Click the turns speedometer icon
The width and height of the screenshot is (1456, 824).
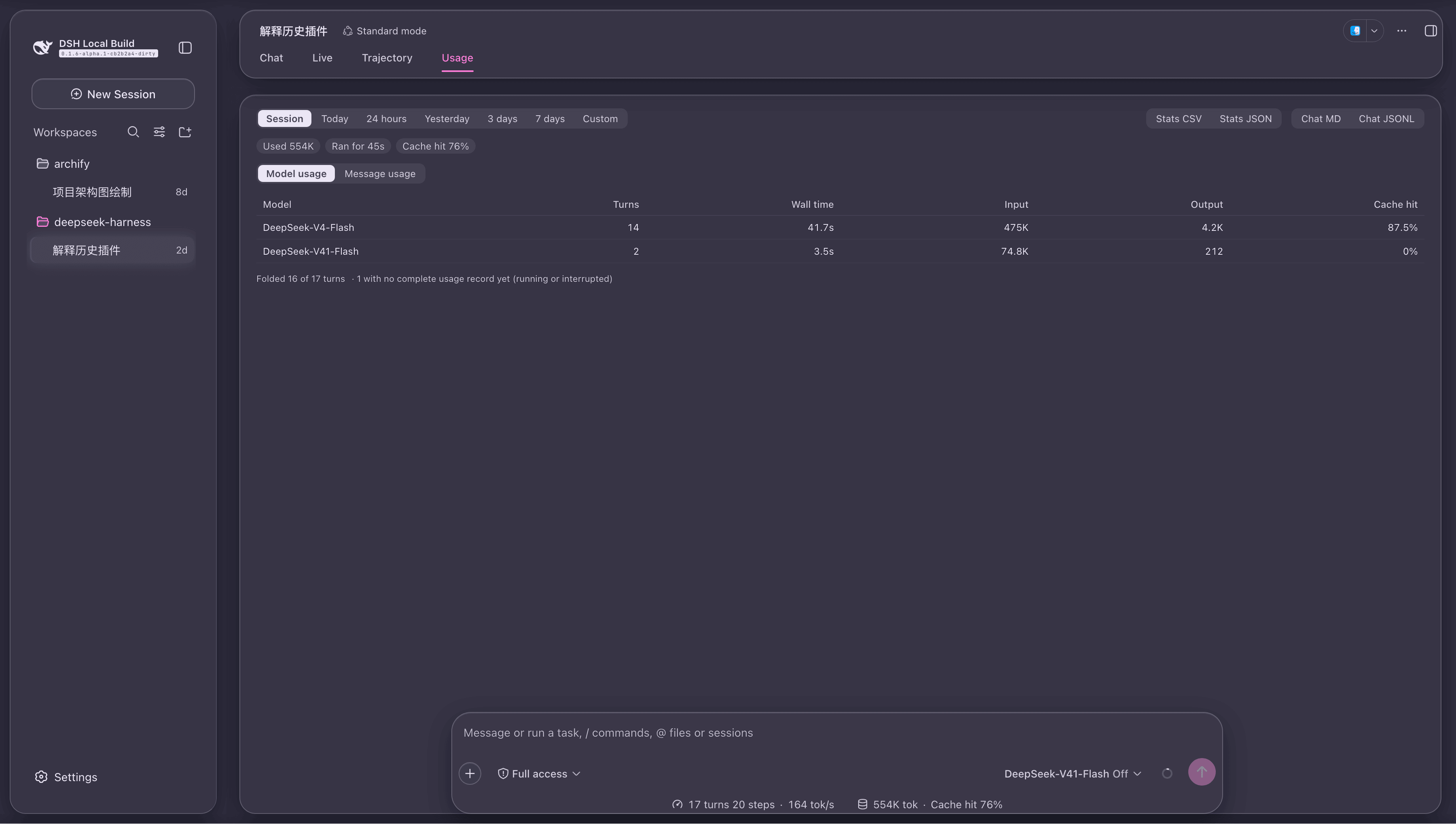click(x=677, y=804)
